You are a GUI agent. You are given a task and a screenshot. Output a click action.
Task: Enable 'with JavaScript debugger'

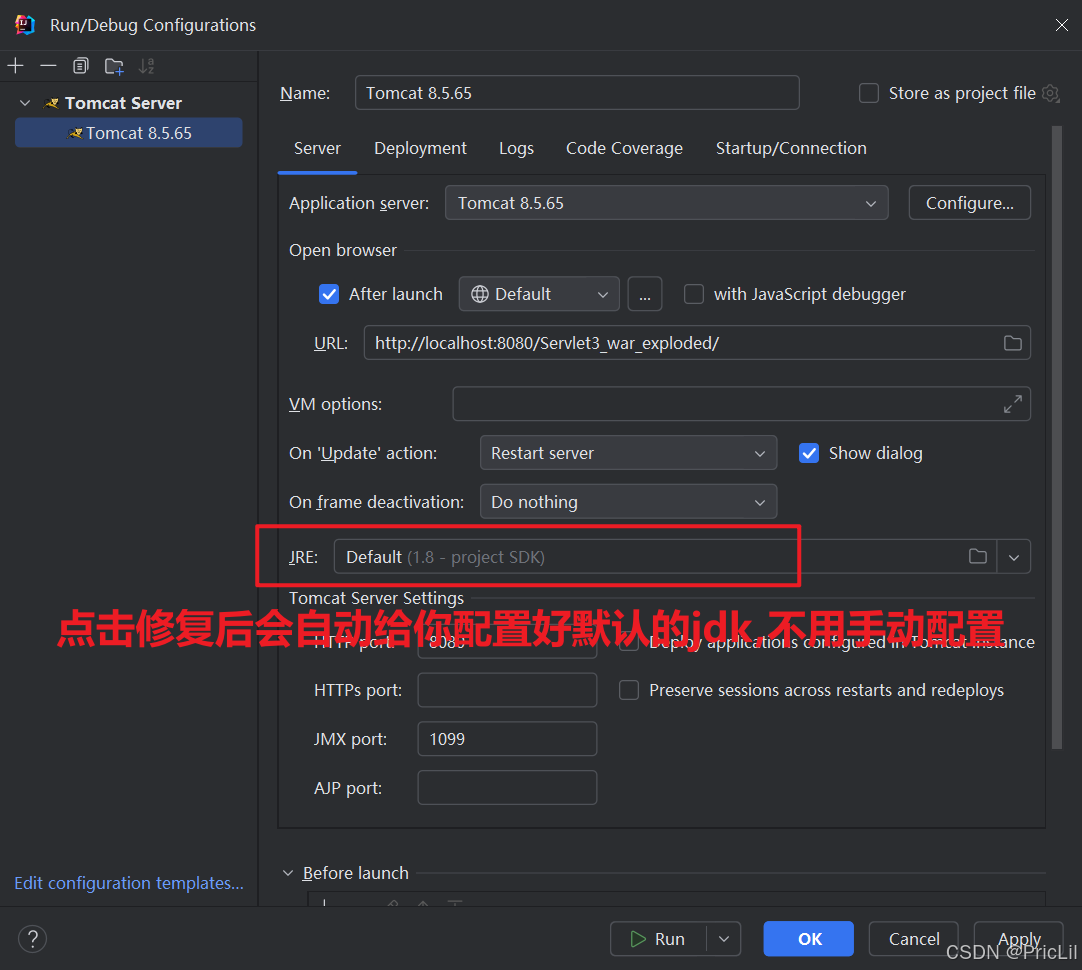point(694,294)
